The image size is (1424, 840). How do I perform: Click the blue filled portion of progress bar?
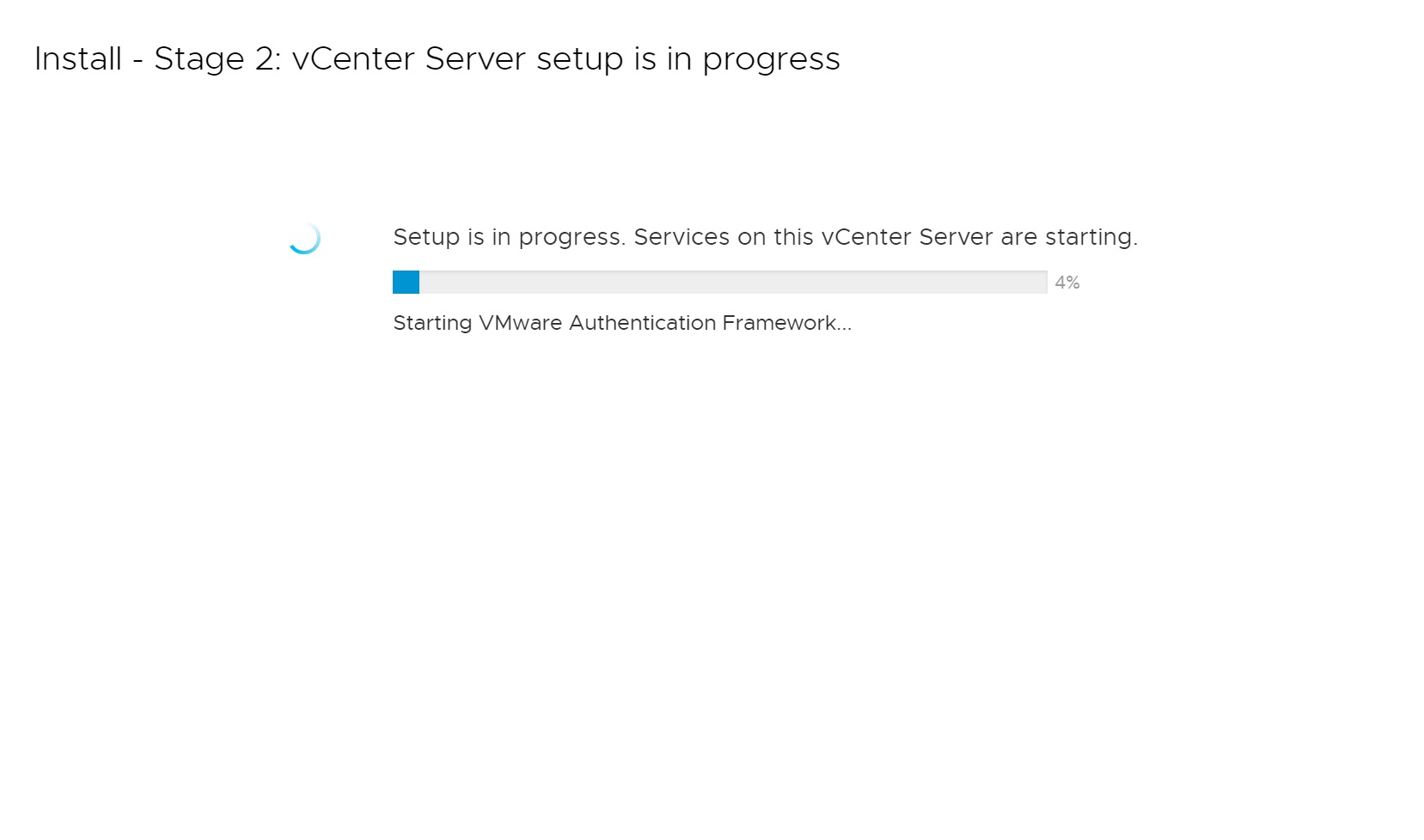click(406, 283)
